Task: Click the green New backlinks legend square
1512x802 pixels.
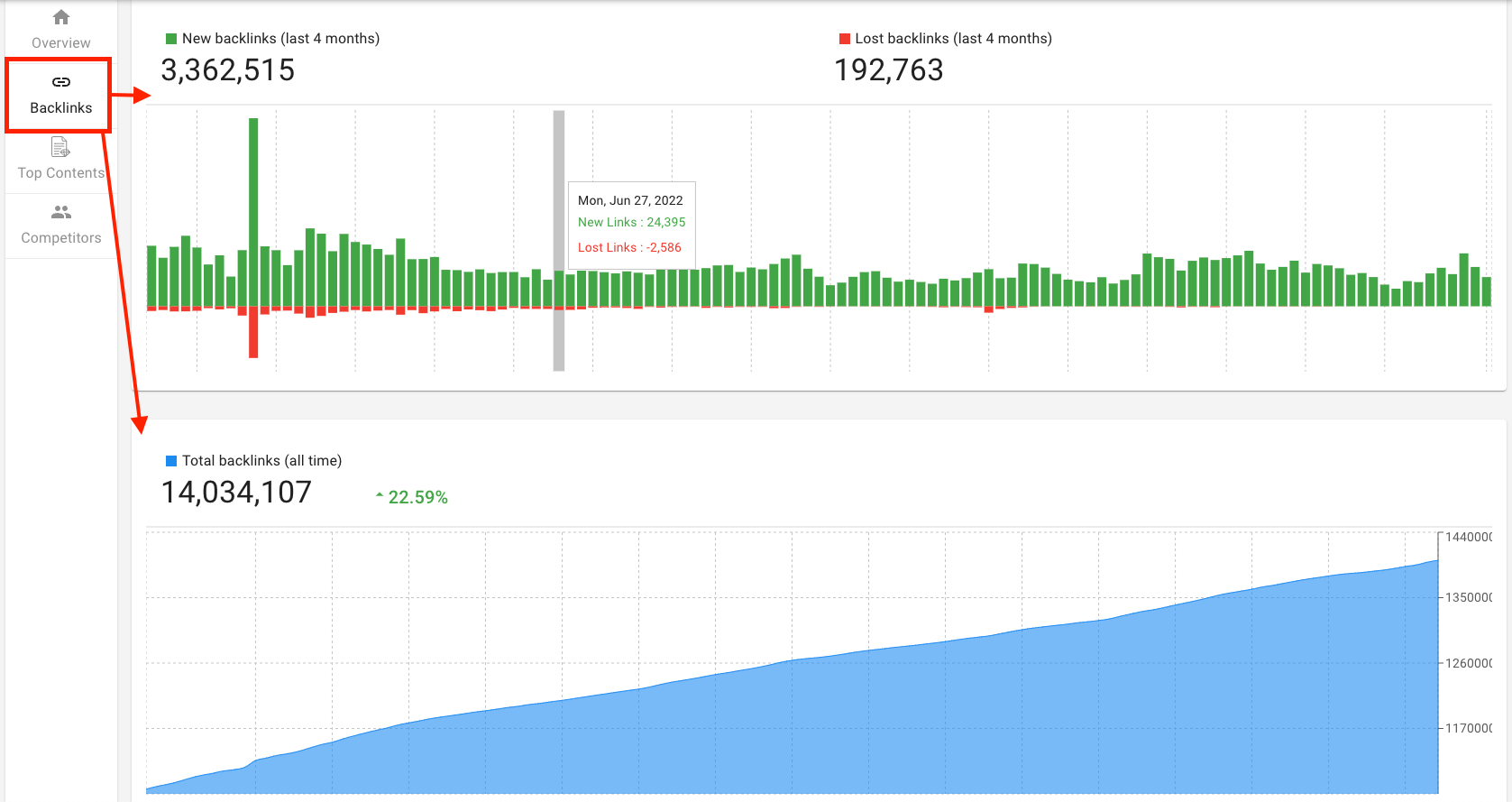Action: [x=171, y=39]
